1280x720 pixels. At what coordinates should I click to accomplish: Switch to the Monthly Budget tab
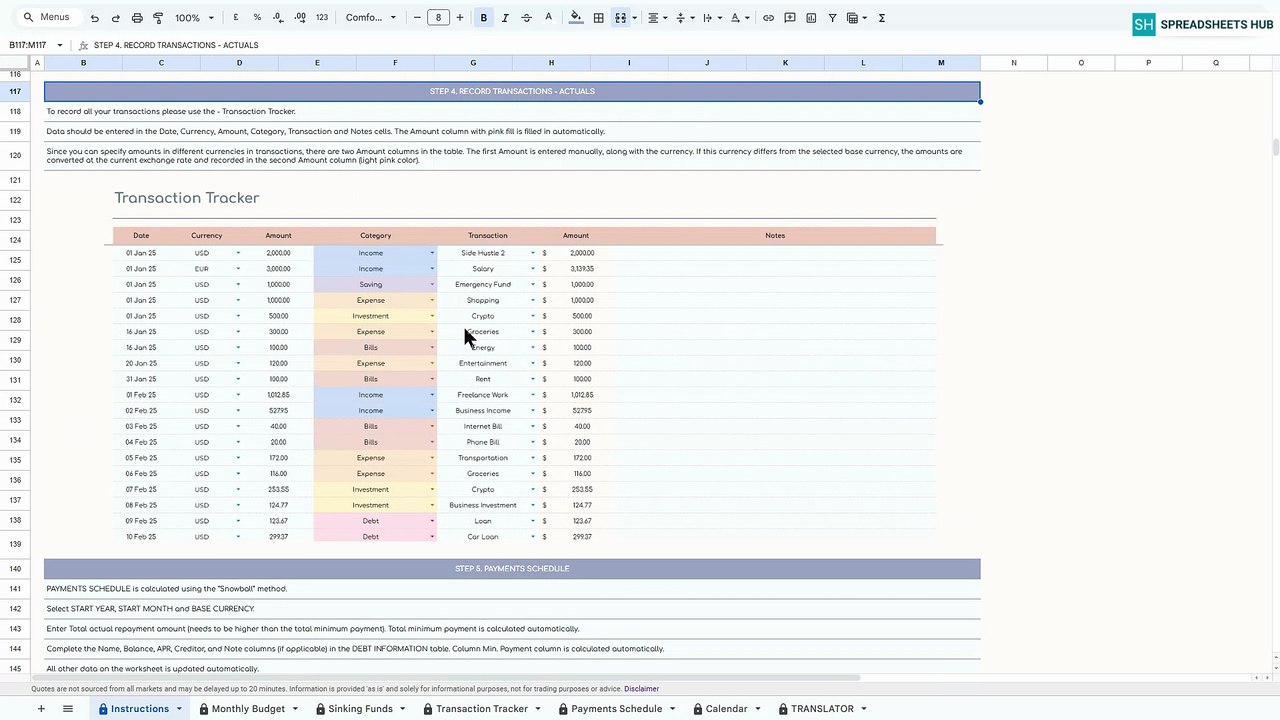click(248, 709)
